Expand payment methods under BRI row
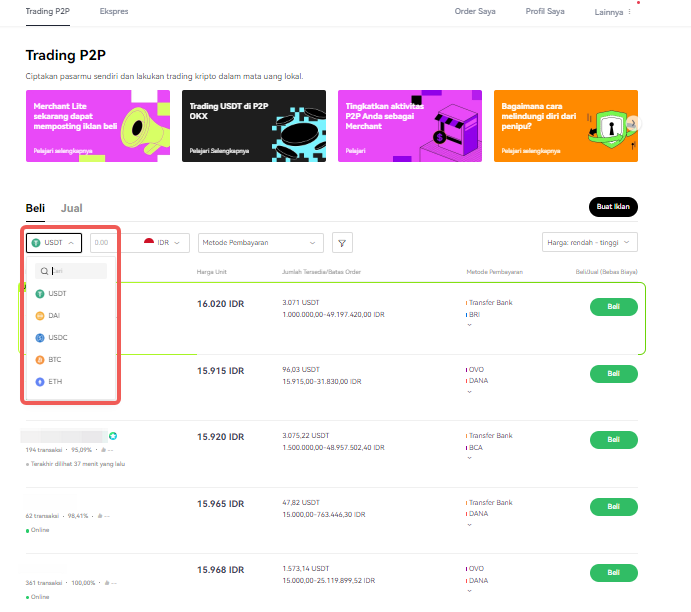The image size is (691, 612). click(x=469, y=325)
